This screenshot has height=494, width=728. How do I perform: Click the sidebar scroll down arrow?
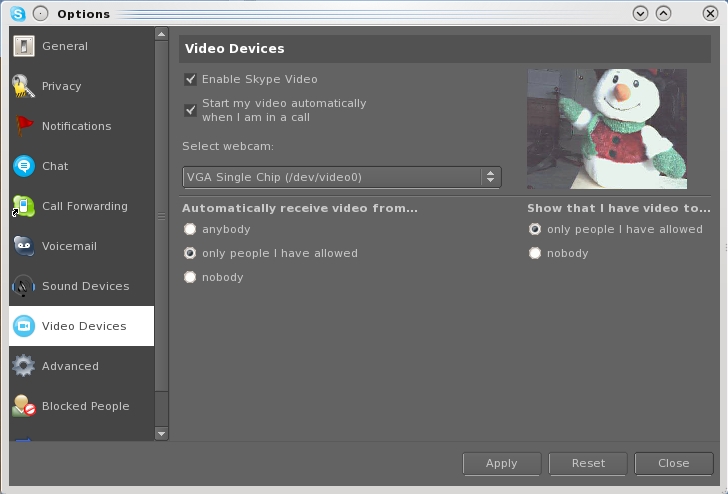tap(161, 434)
